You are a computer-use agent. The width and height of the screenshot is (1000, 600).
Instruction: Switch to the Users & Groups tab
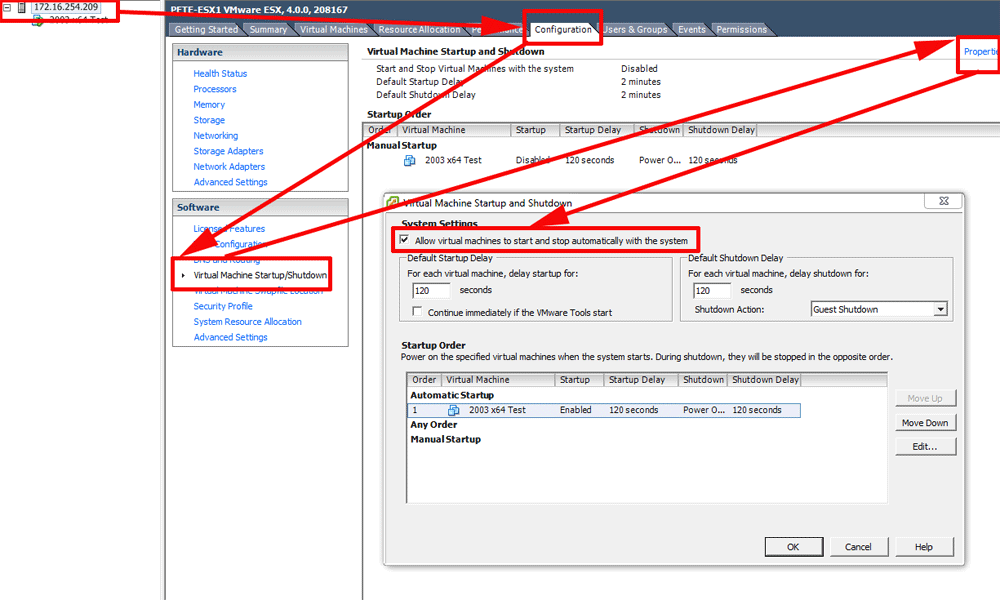[635, 29]
